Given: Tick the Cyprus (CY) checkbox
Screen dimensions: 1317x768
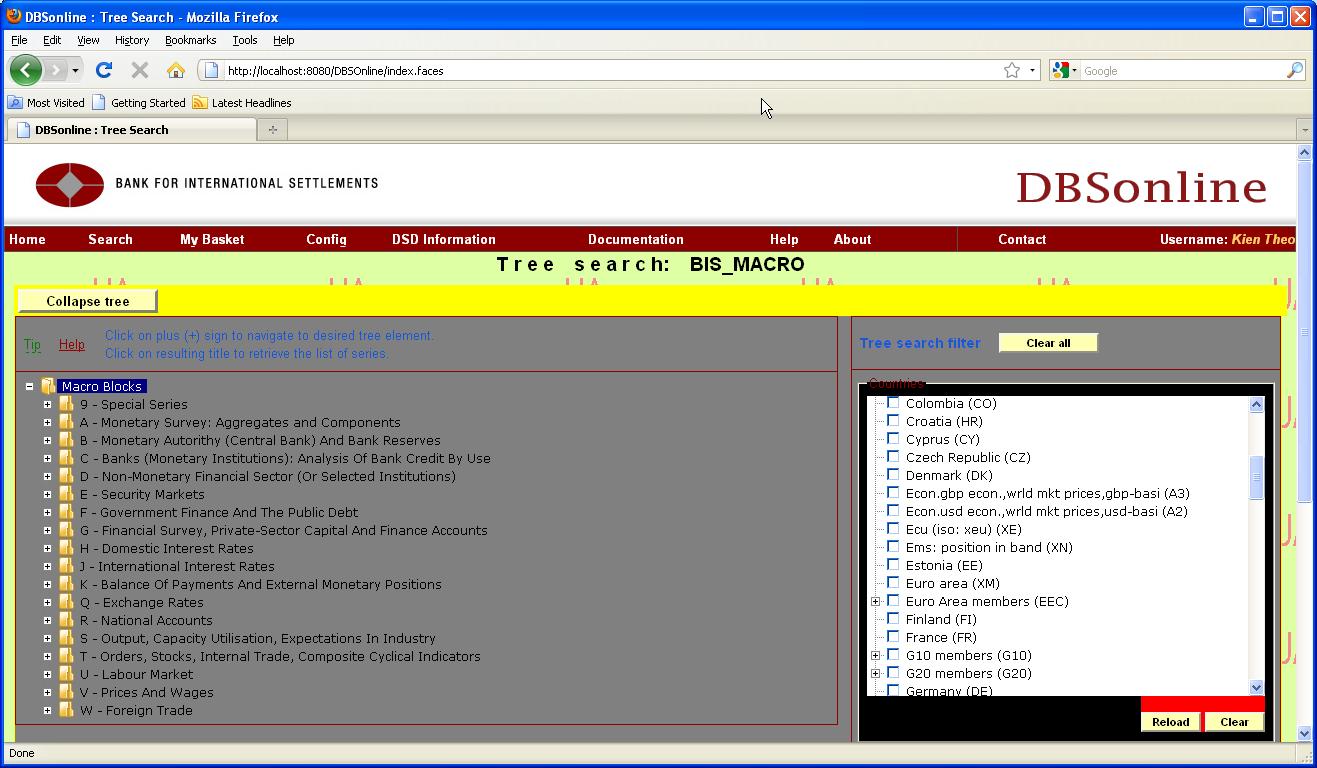Looking at the screenshot, I should (x=893, y=439).
